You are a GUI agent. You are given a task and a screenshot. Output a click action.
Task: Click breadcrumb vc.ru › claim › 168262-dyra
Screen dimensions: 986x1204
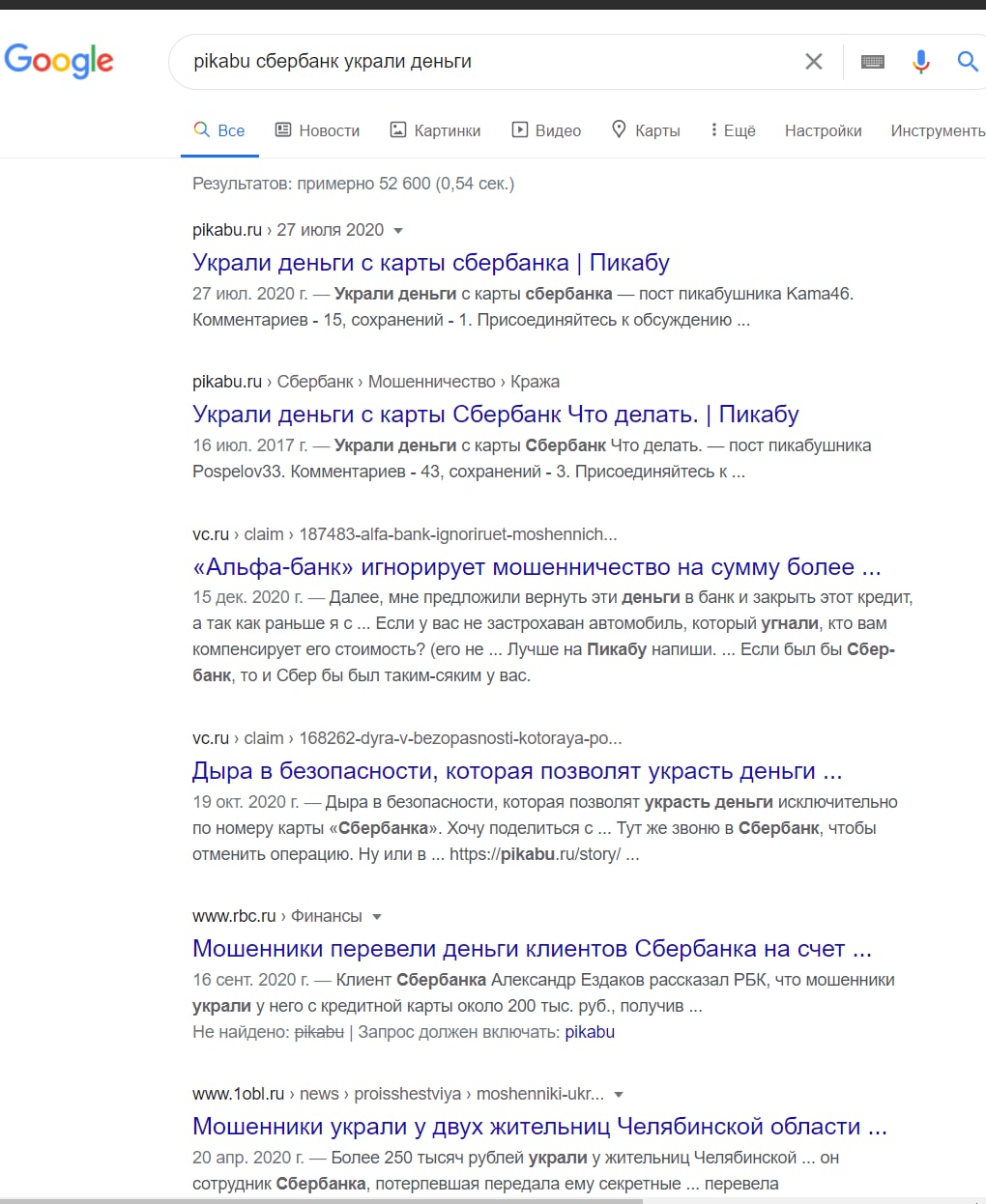tap(407, 738)
